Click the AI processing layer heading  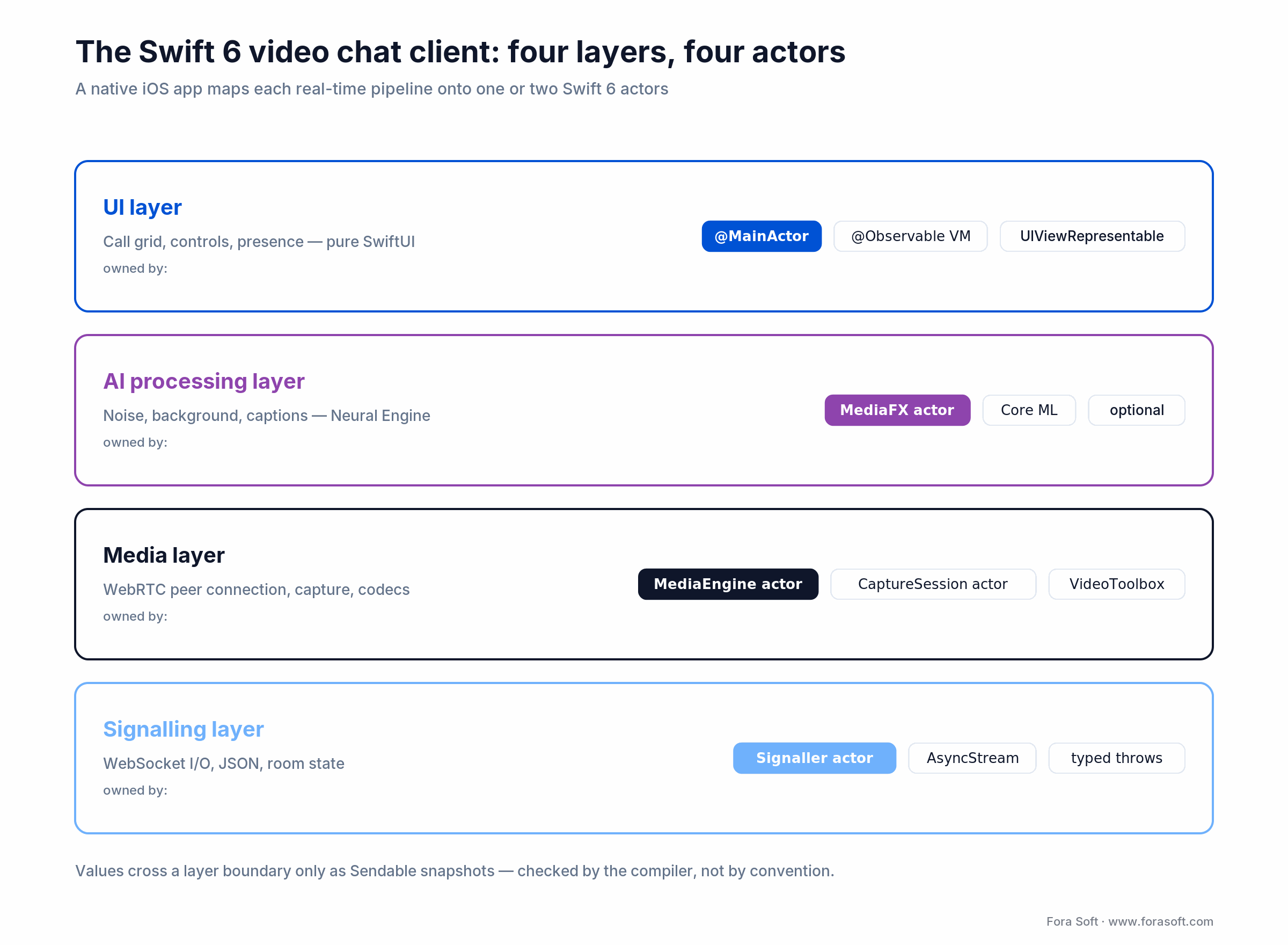click(203, 381)
